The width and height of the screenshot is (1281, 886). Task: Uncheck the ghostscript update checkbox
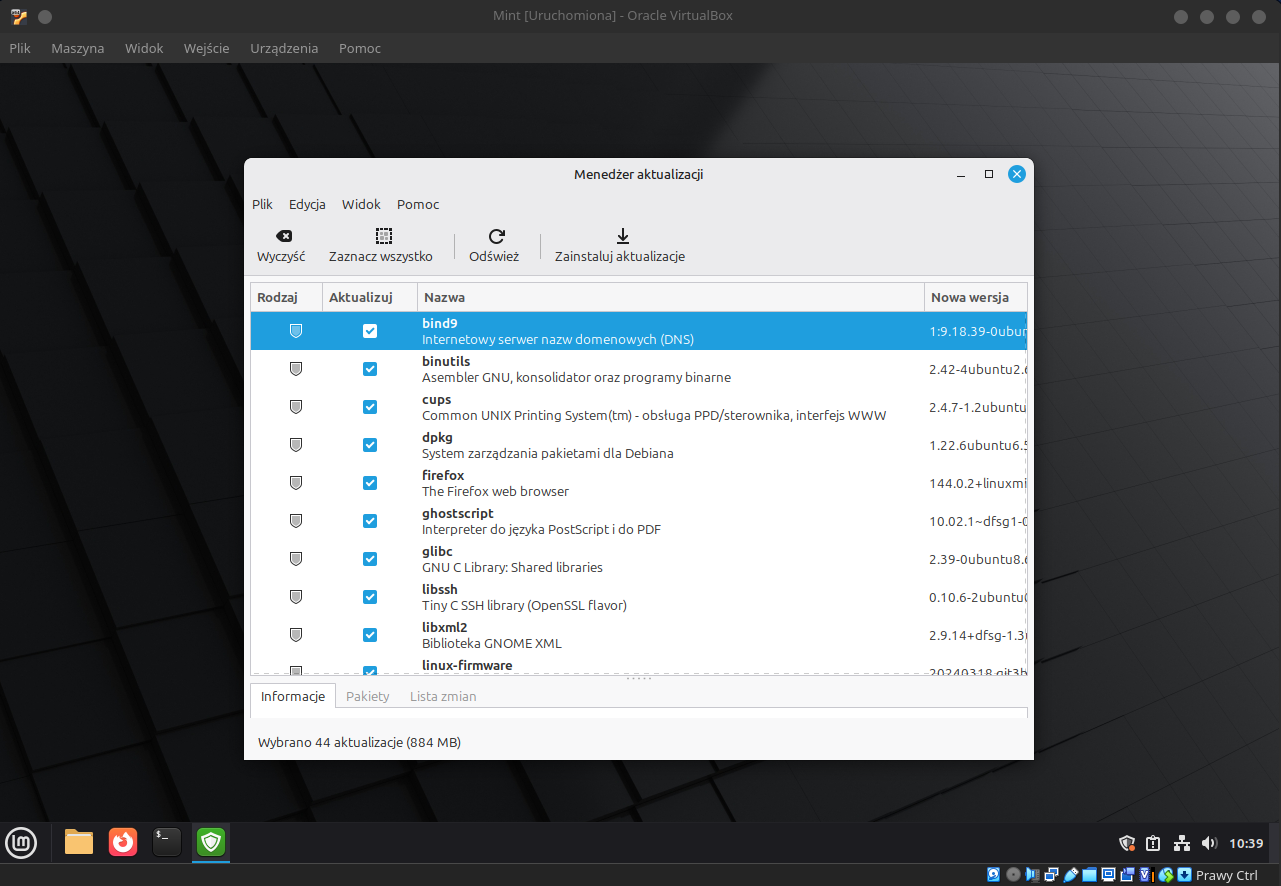click(370, 521)
